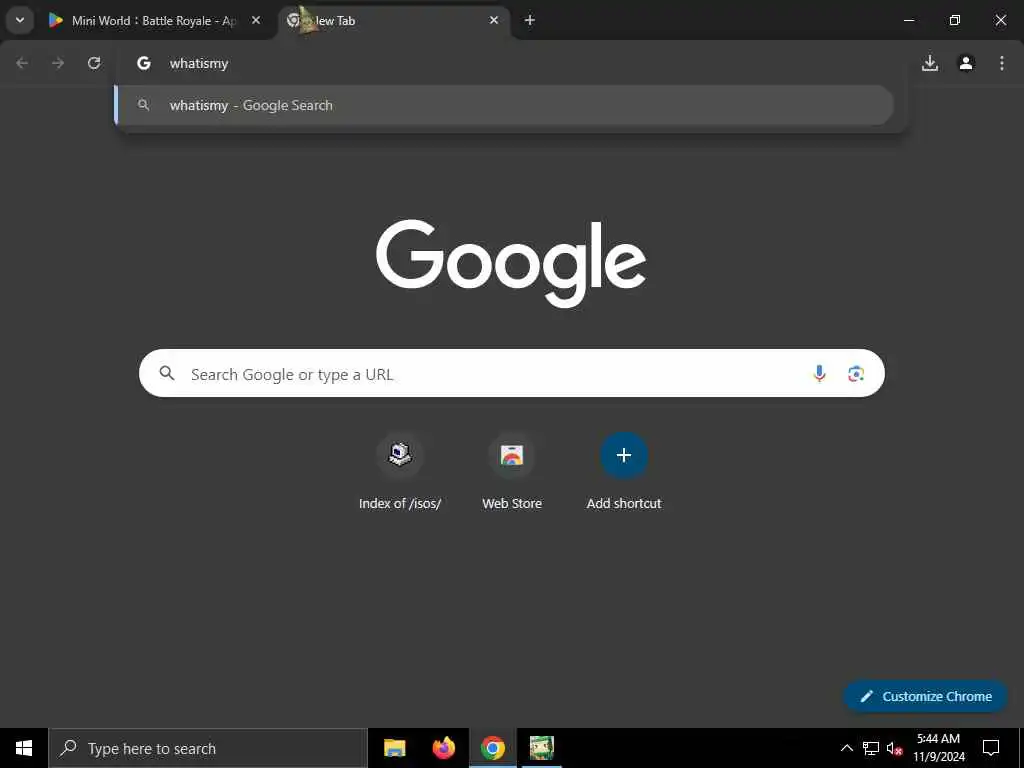Open the notification center icon
1024x768 pixels.
[x=991, y=748]
